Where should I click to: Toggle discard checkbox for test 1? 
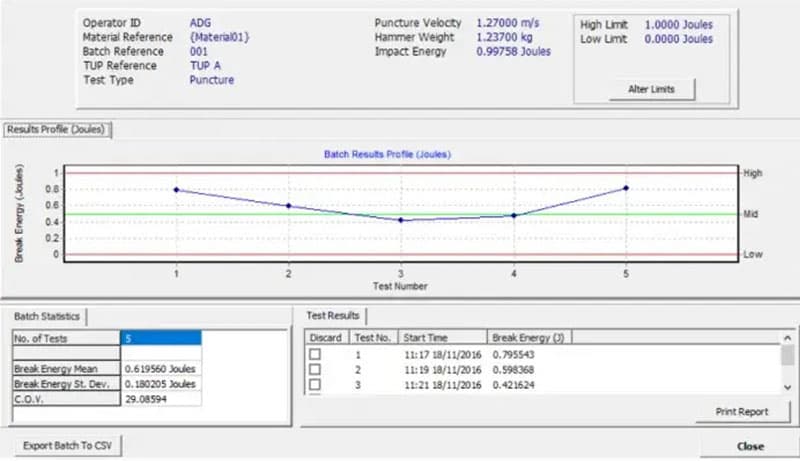coord(315,354)
